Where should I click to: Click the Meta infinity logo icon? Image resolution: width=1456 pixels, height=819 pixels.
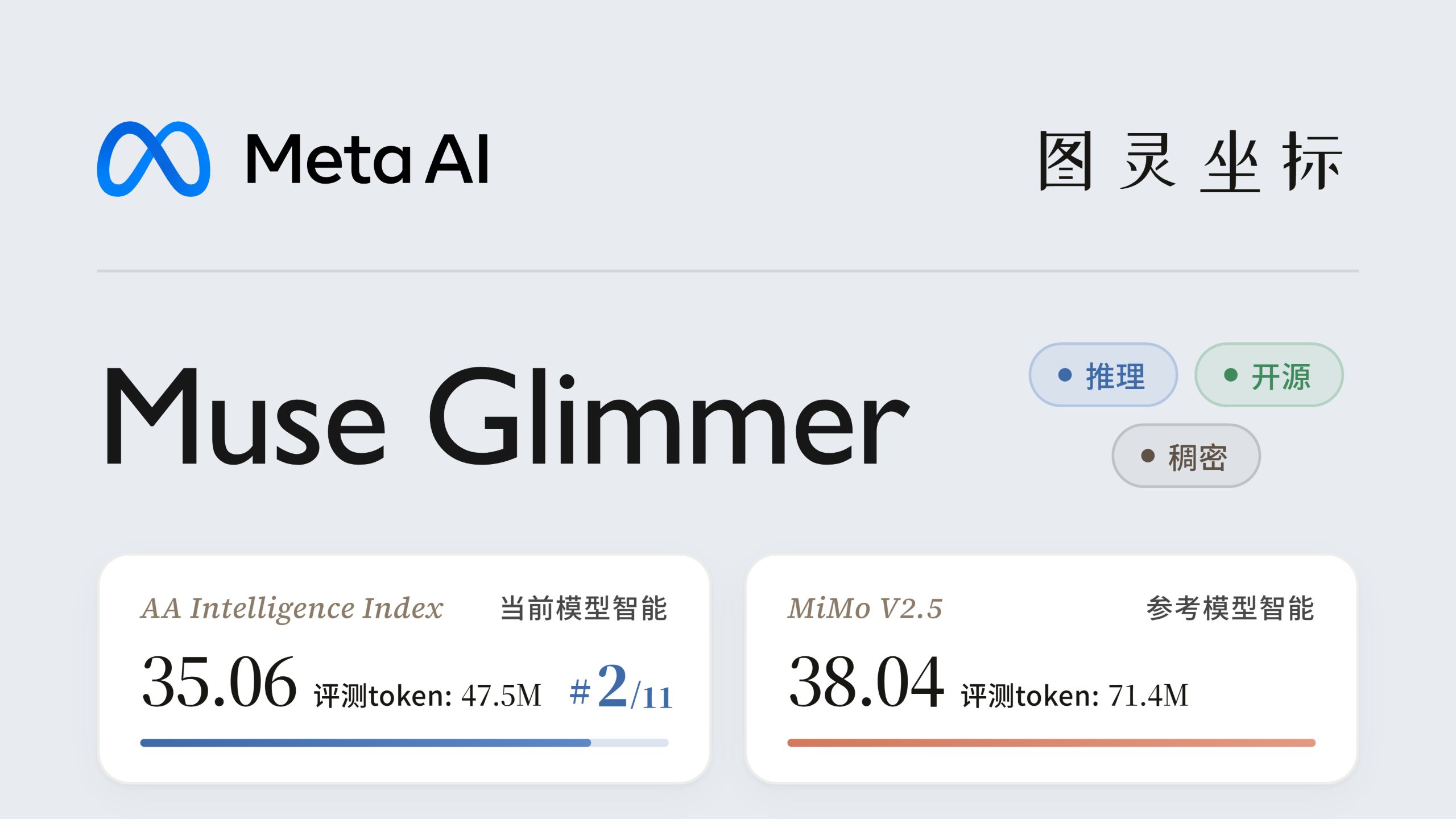[154, 159]
